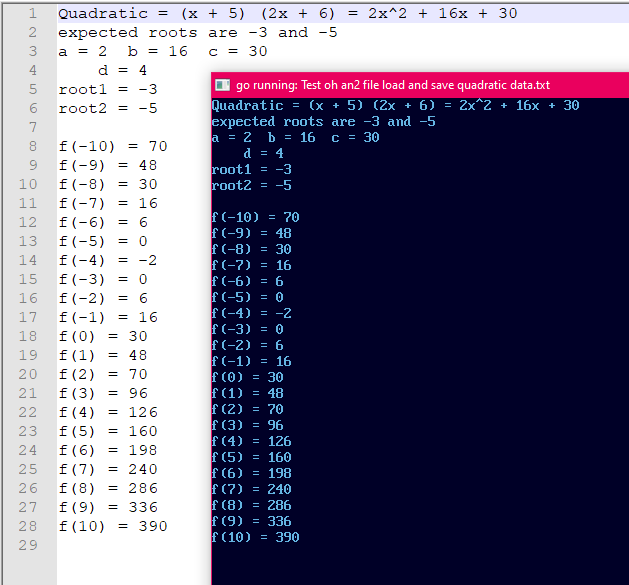Click 'f(10) = 390' in the editor
629x585 pixels.
[113, 526]
